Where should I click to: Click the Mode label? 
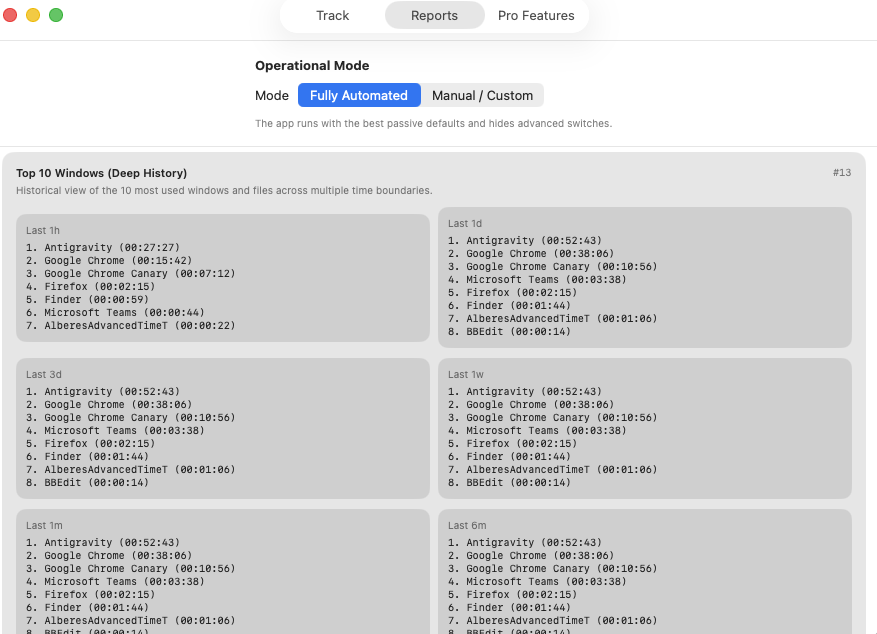click(272, 96)
